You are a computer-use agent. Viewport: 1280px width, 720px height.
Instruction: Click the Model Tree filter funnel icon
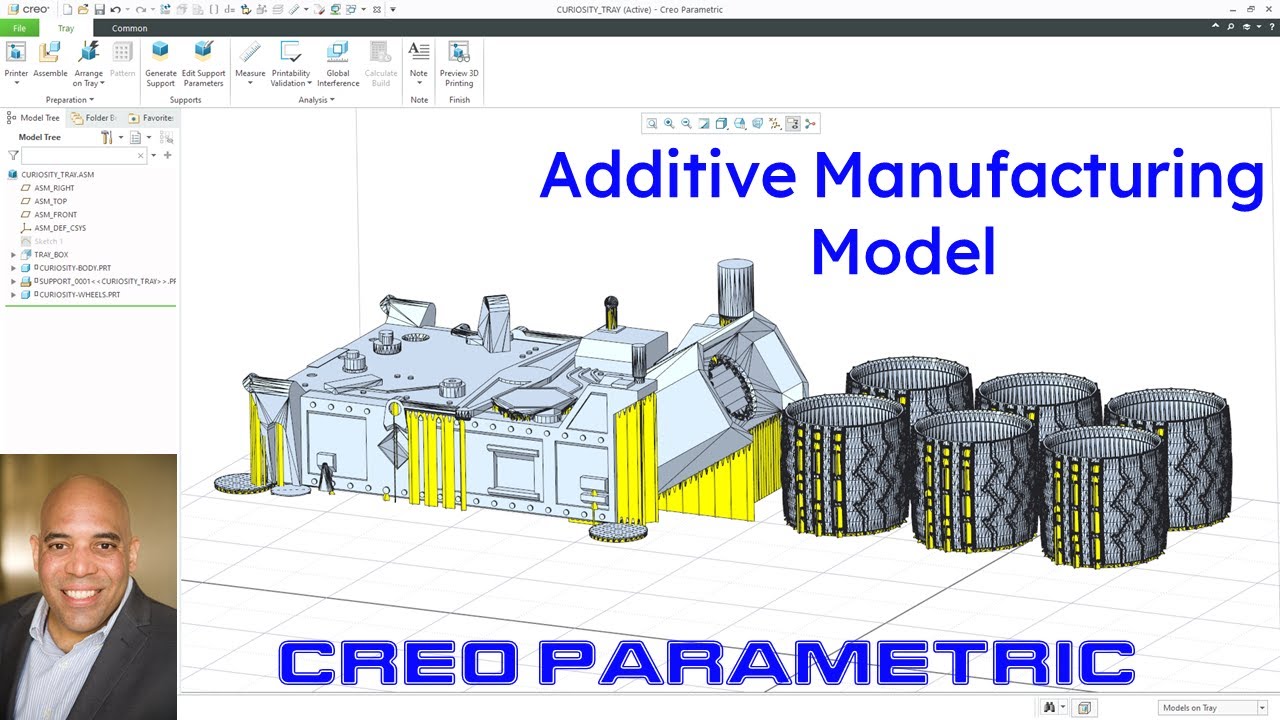tap(13, 156)
